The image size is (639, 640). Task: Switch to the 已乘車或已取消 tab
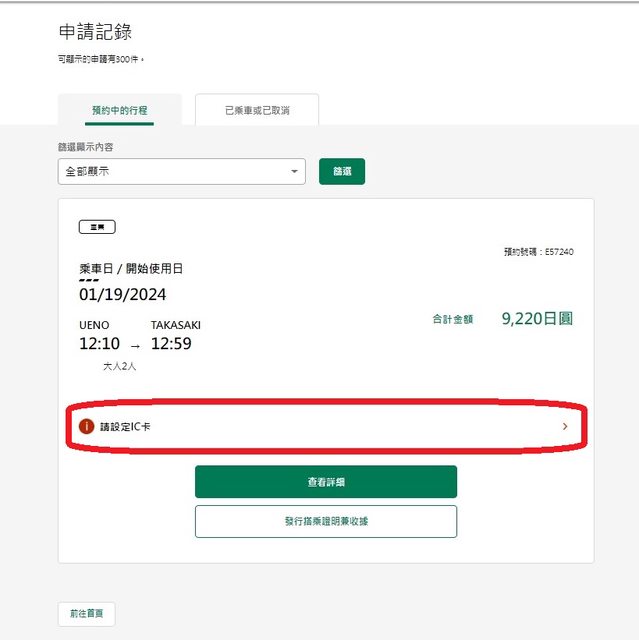click(257, 110)
